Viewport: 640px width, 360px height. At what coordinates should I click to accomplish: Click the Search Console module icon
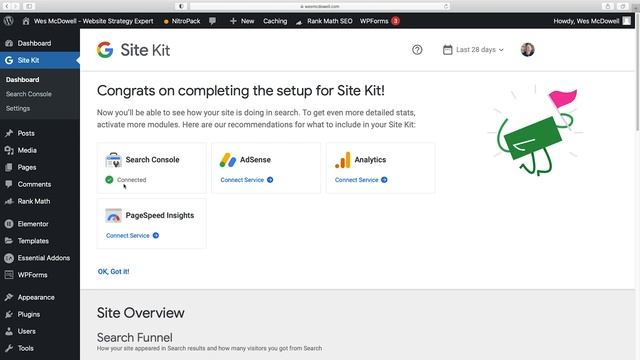click(113, 160)
